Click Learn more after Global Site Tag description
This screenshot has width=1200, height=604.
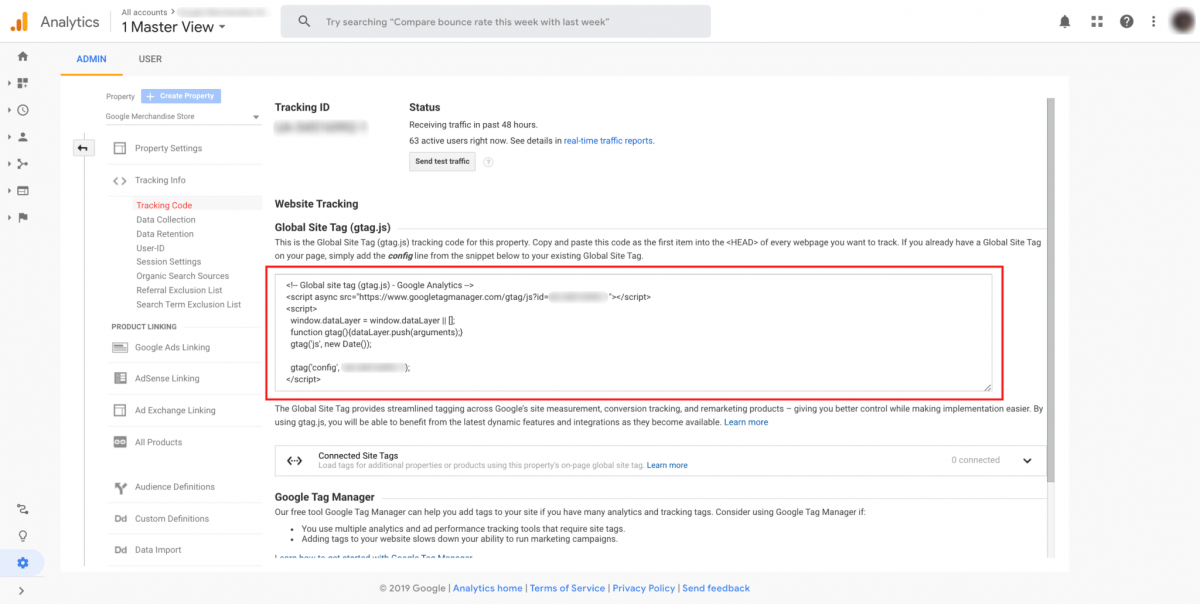(x=746, y=422)
